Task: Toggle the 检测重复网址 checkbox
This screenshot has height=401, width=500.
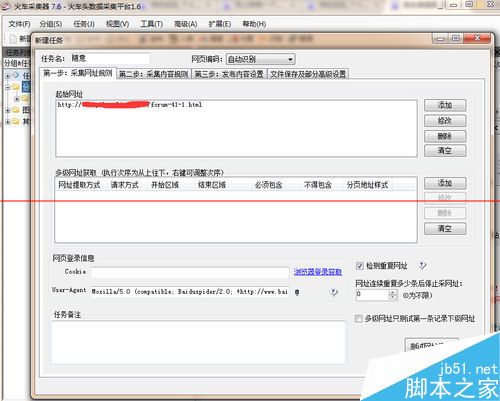Action: coord(360,266)
